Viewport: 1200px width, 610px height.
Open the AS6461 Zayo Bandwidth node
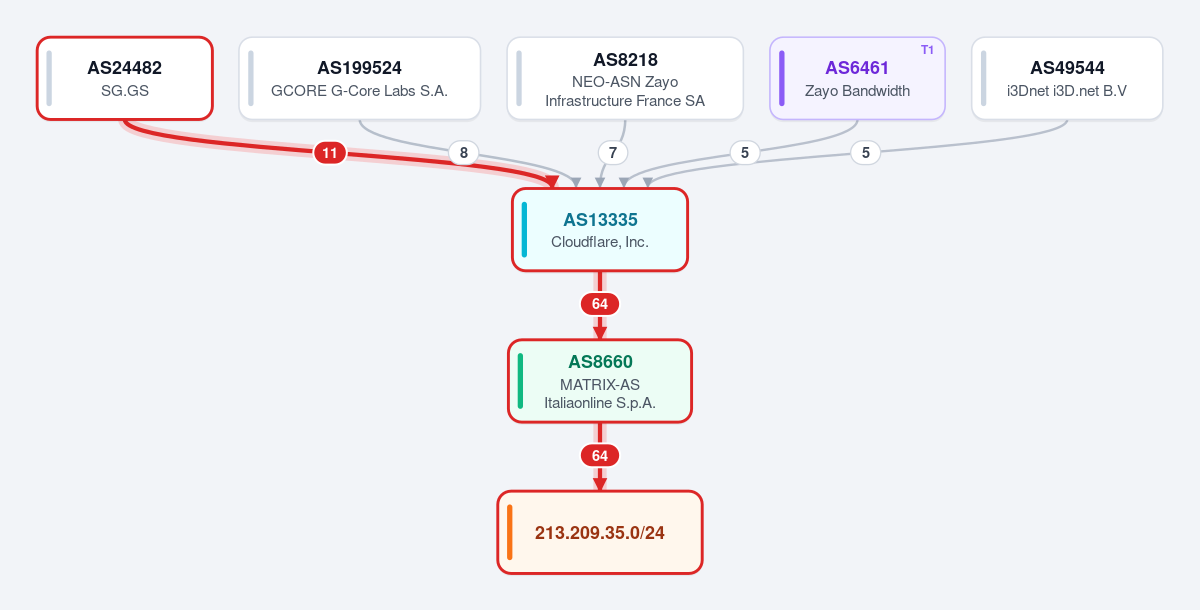pyautogui.click(x=857, y=78)
